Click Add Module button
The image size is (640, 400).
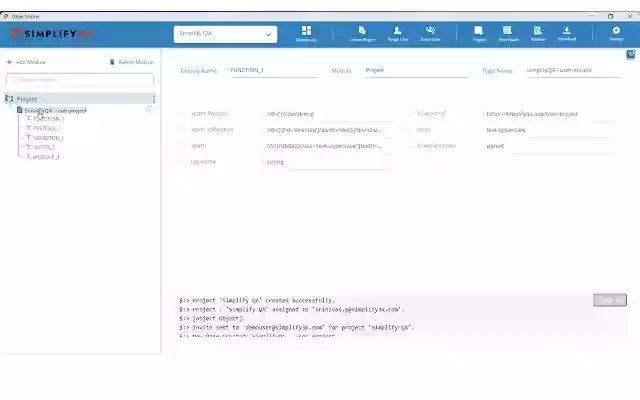coord(26,62)
